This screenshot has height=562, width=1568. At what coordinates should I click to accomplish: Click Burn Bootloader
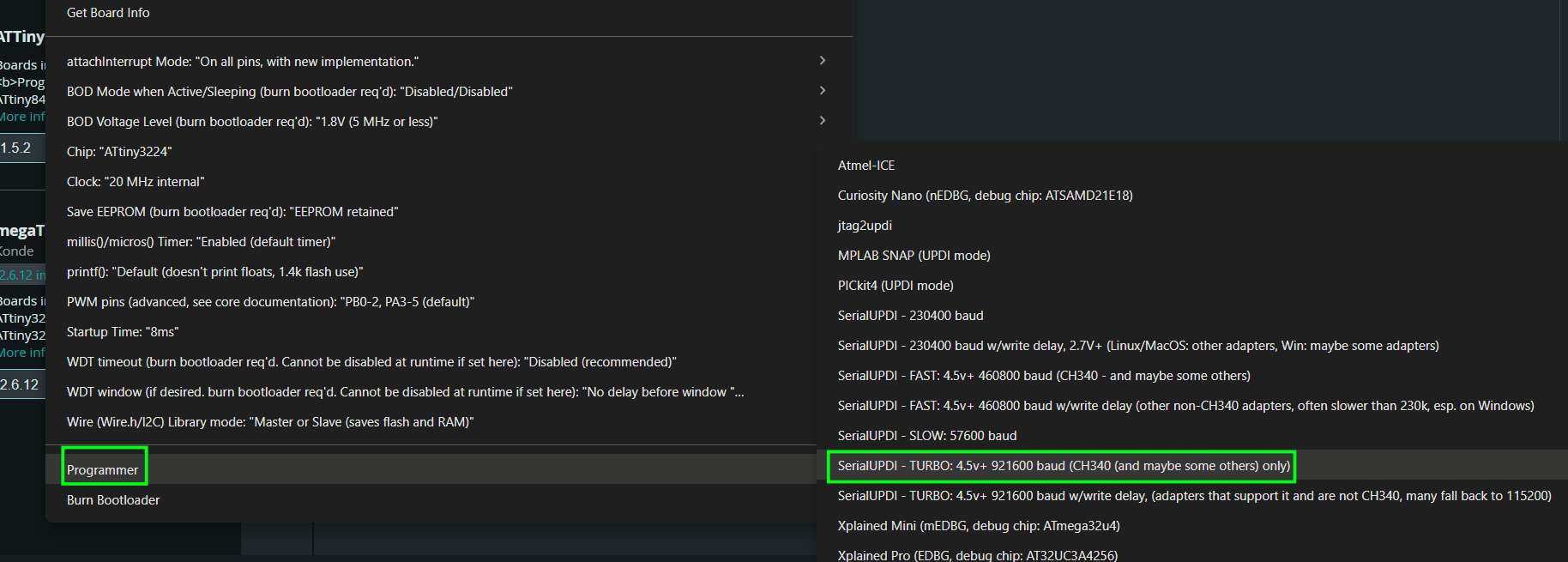click(113, 500)
